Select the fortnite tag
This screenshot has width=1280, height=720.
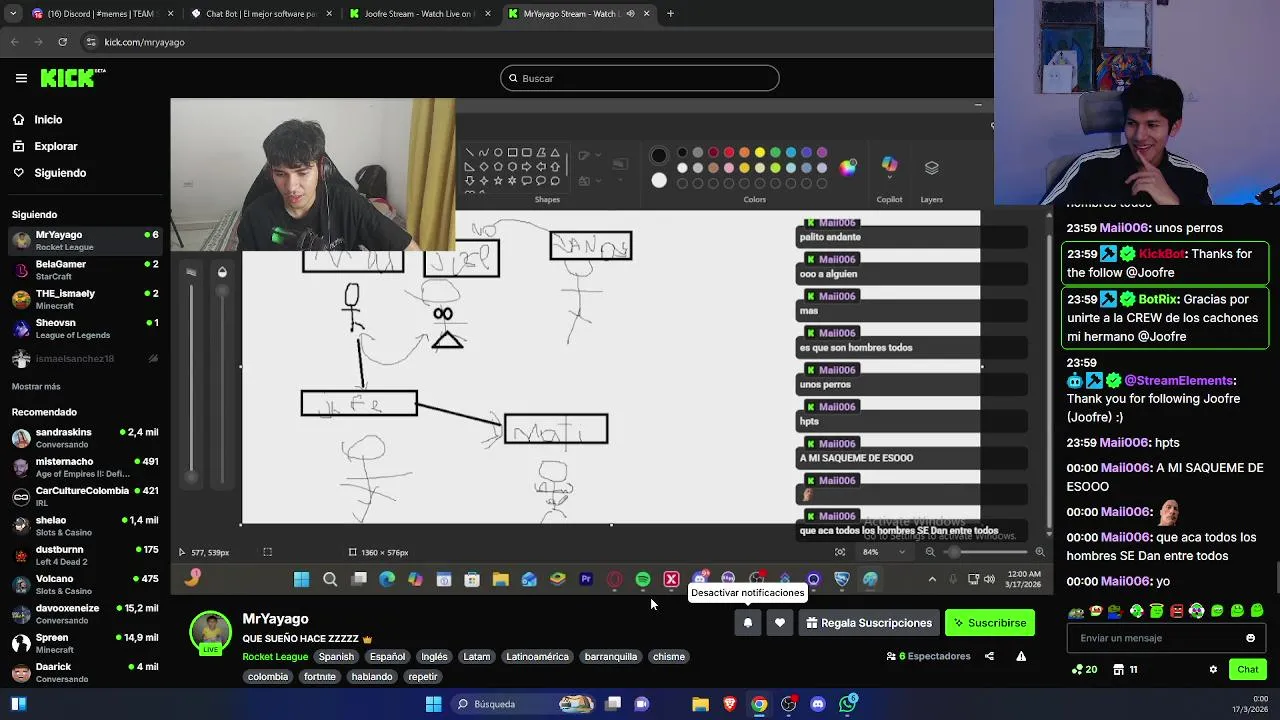320,677
